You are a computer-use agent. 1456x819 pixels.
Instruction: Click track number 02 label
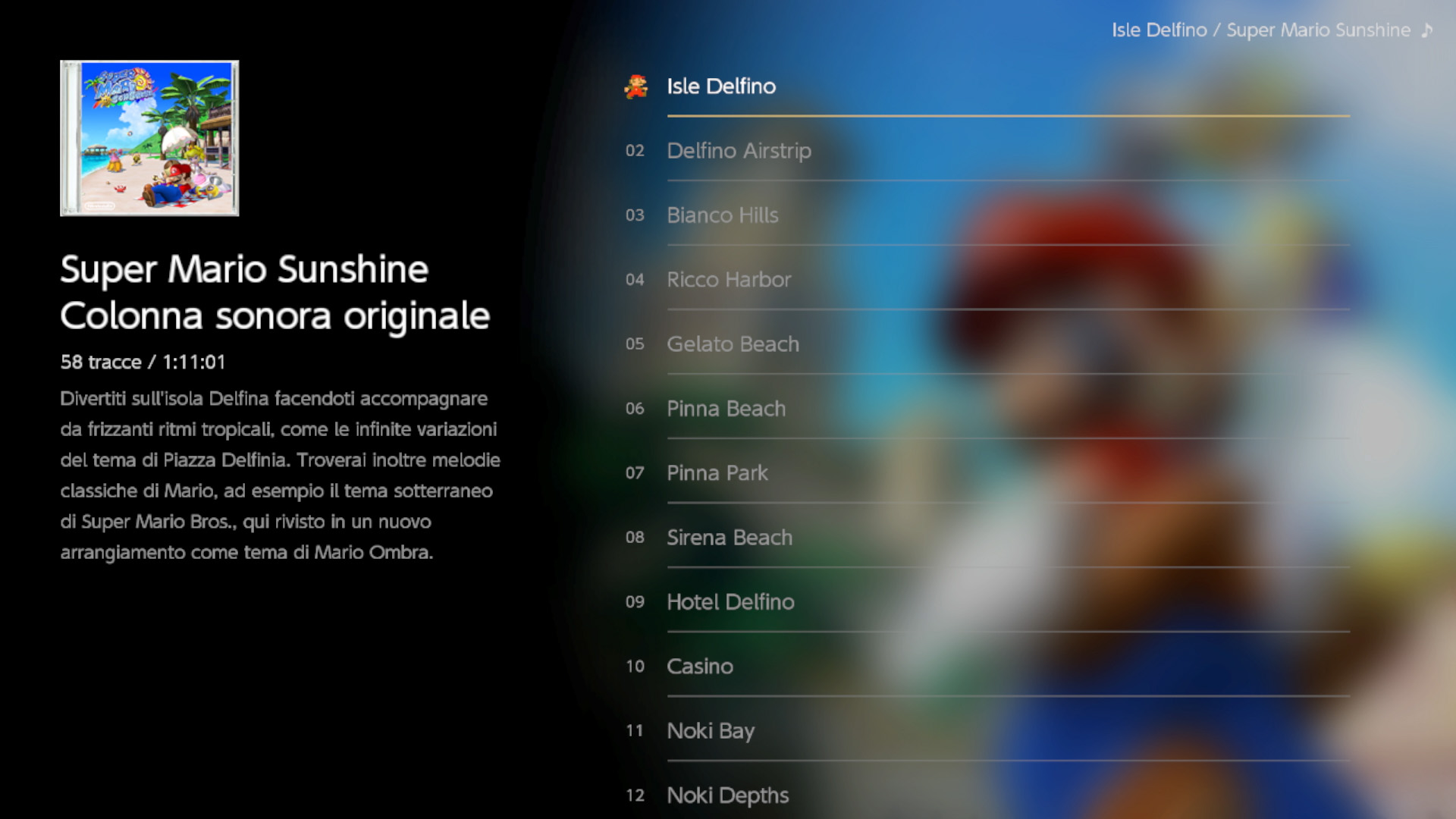coord(635,151)
